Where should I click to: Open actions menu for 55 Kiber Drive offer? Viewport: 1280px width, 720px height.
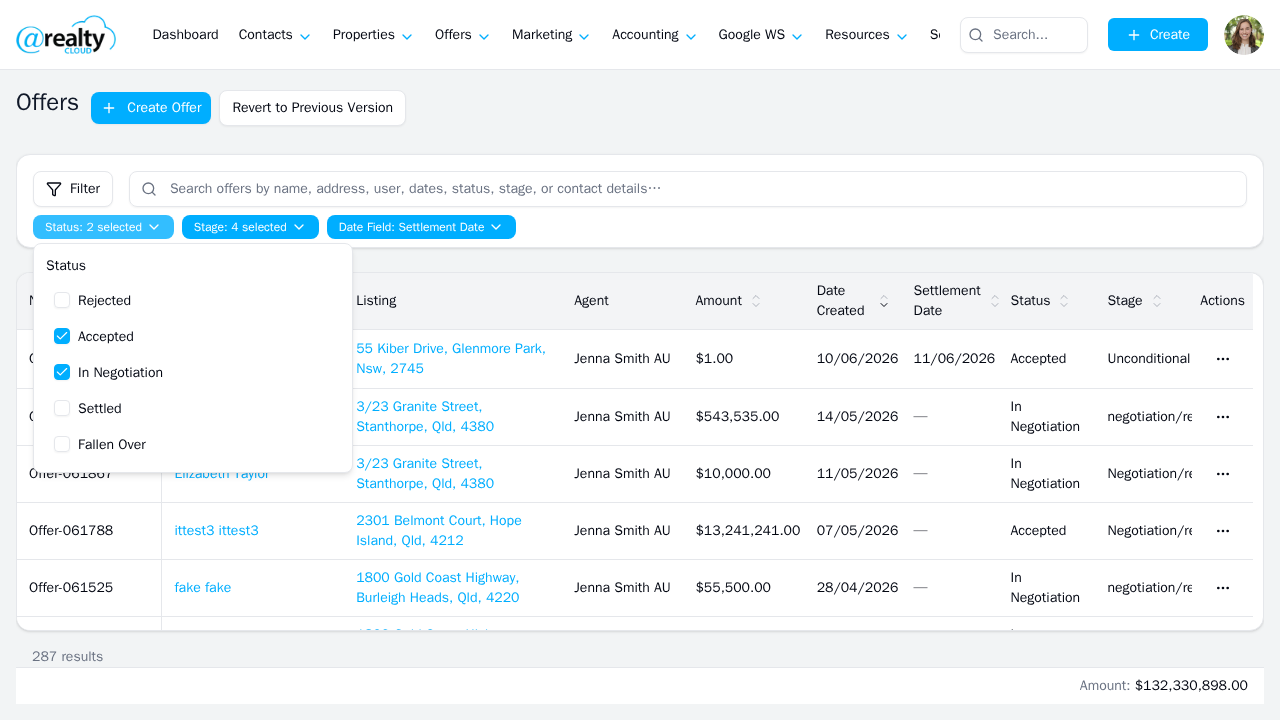point(1222,359)
